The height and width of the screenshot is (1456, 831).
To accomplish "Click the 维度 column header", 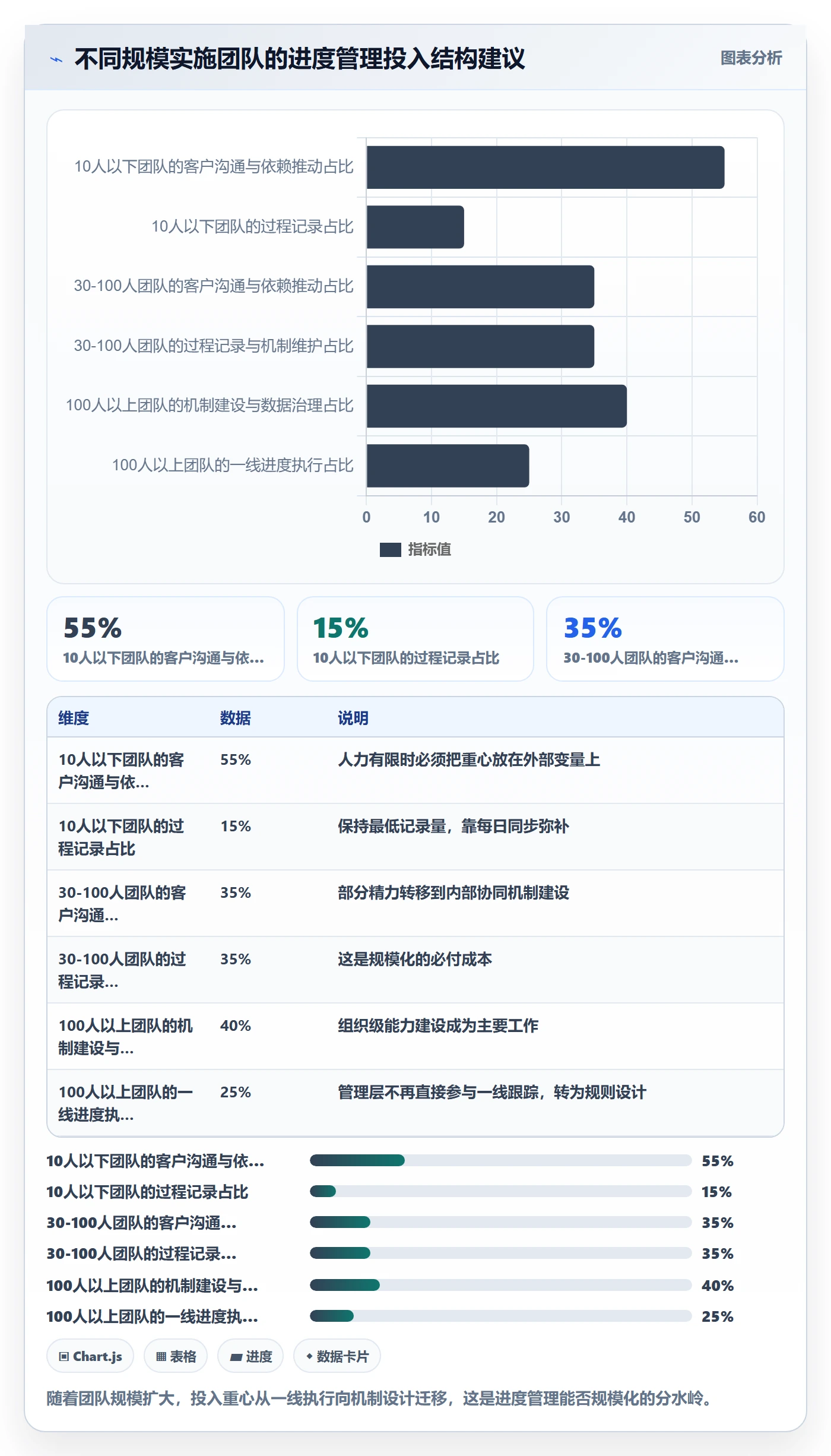I will click(74, 718).
